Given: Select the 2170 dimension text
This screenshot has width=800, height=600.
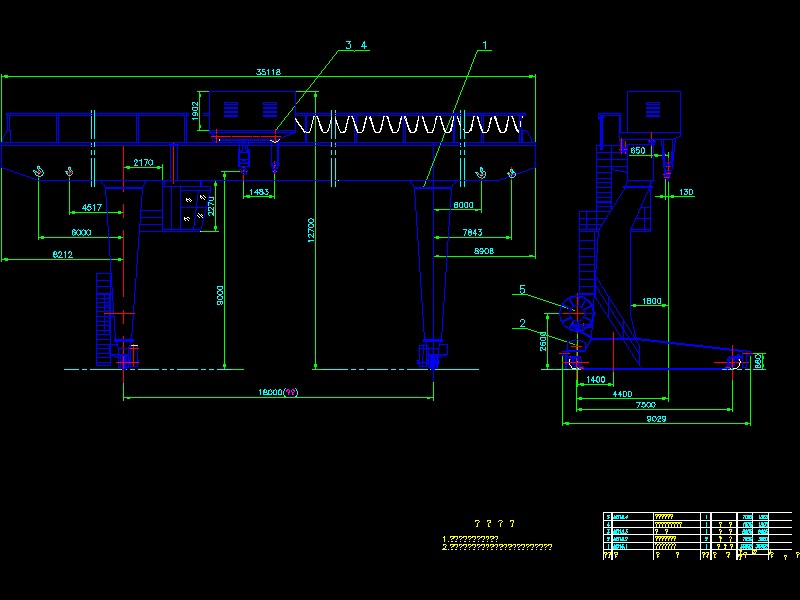Looking at the screenshot, I should pyautogui.click(x=143, y=162).
